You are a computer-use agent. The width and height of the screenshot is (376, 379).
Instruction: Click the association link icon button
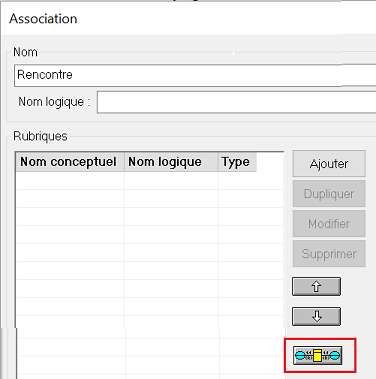point(318,355)
